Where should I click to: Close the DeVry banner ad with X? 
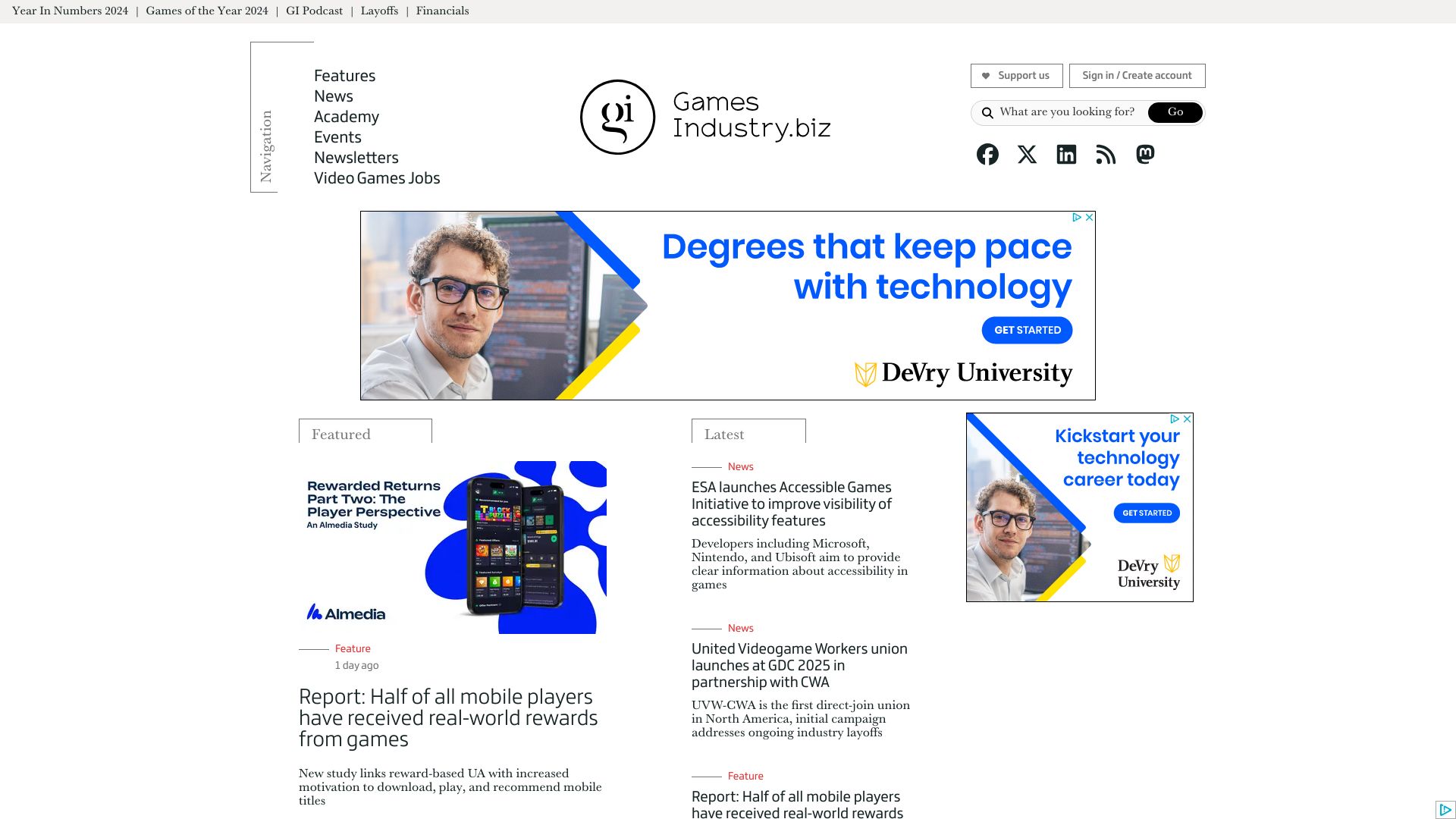[x=1090, y=218]
